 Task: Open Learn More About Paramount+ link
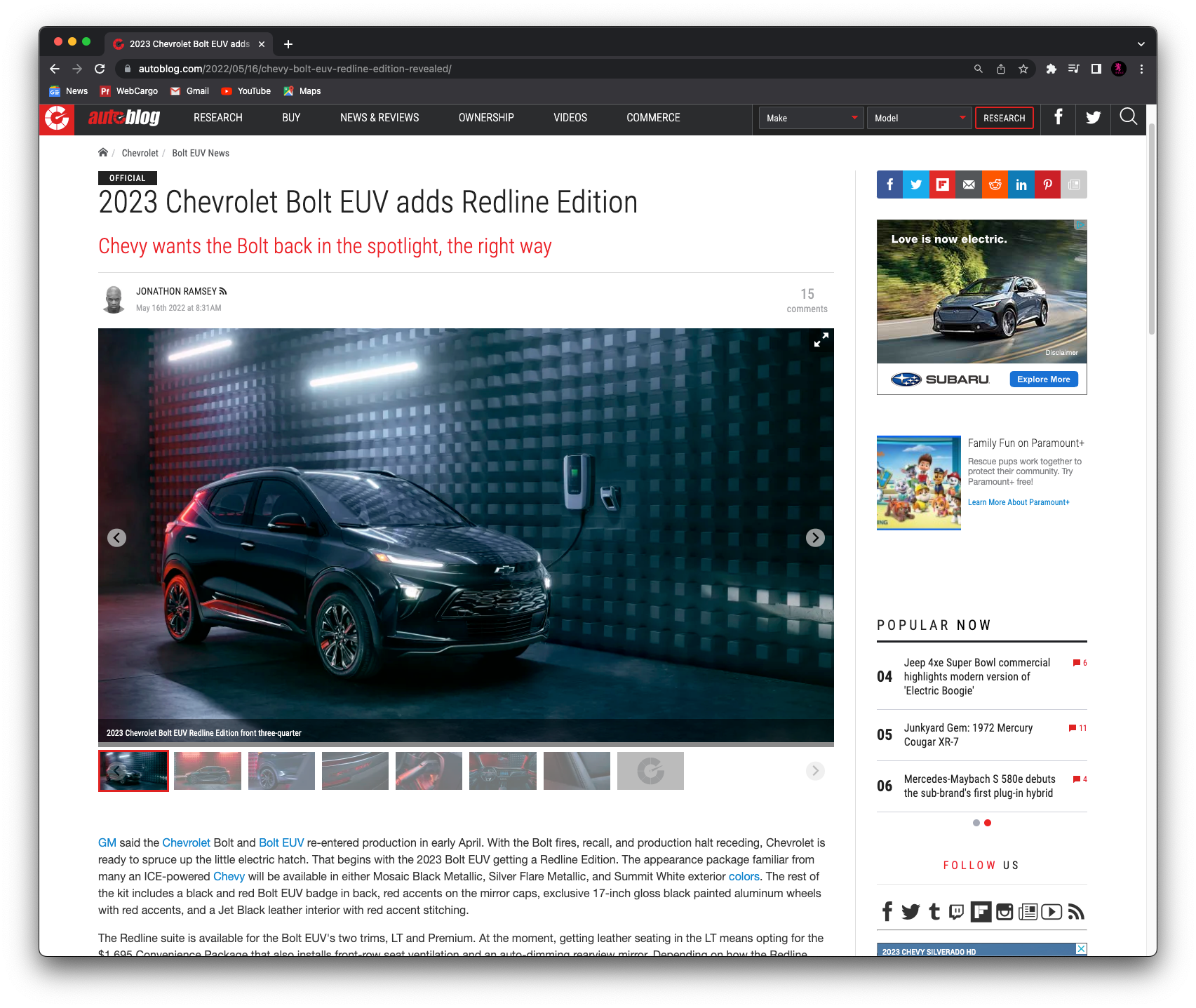click(x=1019, y=502)
